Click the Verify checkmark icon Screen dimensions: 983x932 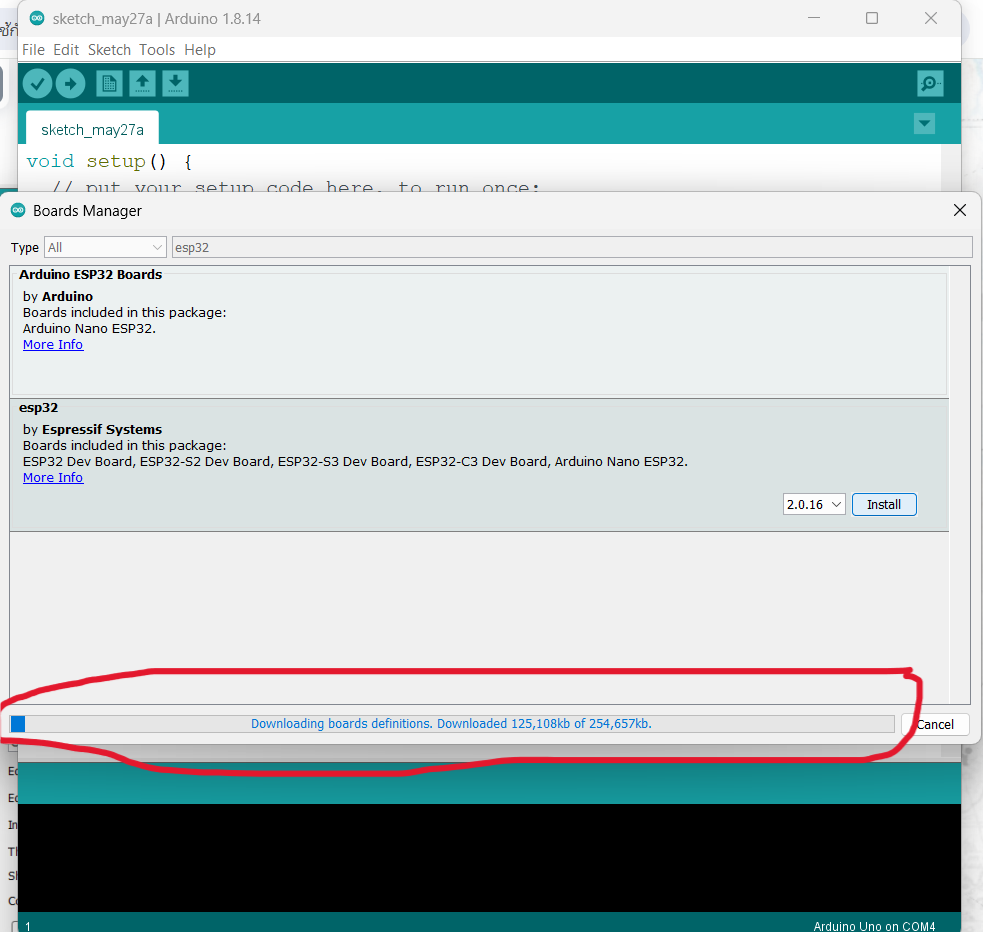(x=38, y=83)
